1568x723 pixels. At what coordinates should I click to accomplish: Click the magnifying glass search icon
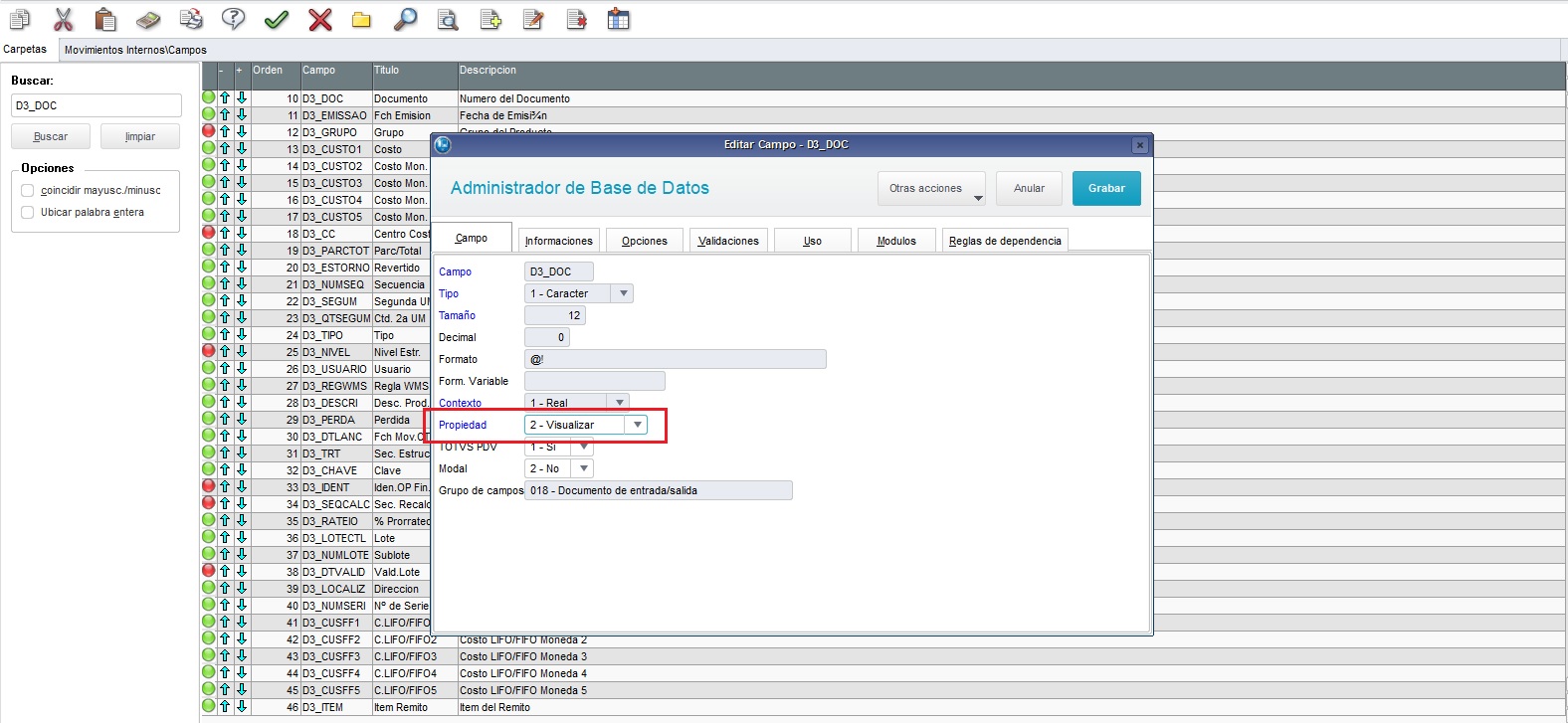(405, 19)
